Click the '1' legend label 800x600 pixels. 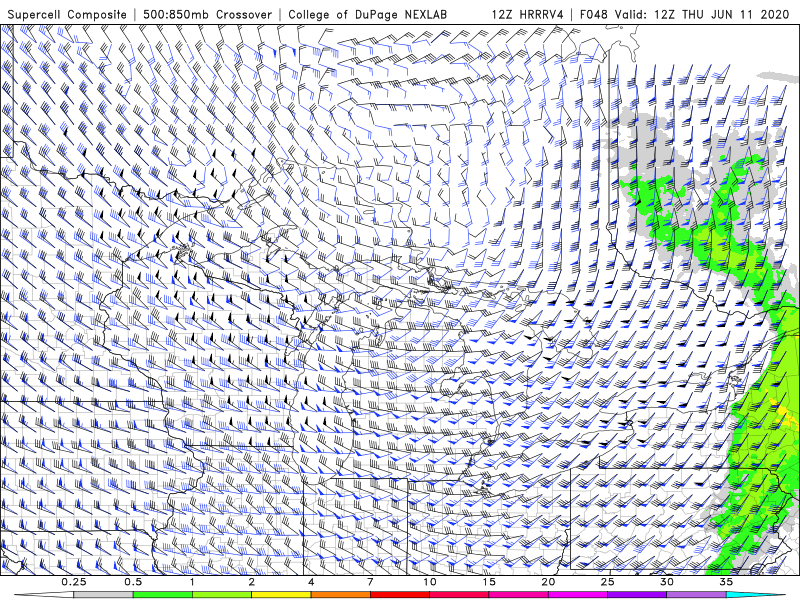(192, 582)
